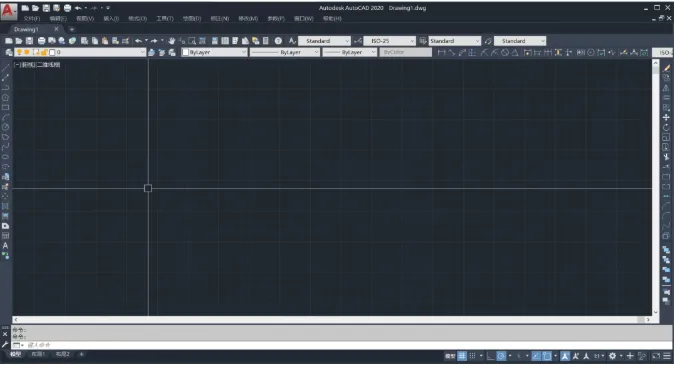The width and height of the screenshot is (674, 368).
Task: Open the Layer Properties Manager icon
Action: pyautogui.click(x=9, y=52)
